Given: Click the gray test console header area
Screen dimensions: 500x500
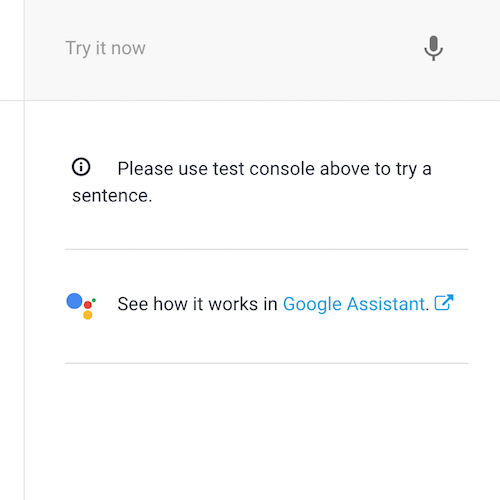Looking at the screenshot, I should pyautogui.click(x=262, y=50).
